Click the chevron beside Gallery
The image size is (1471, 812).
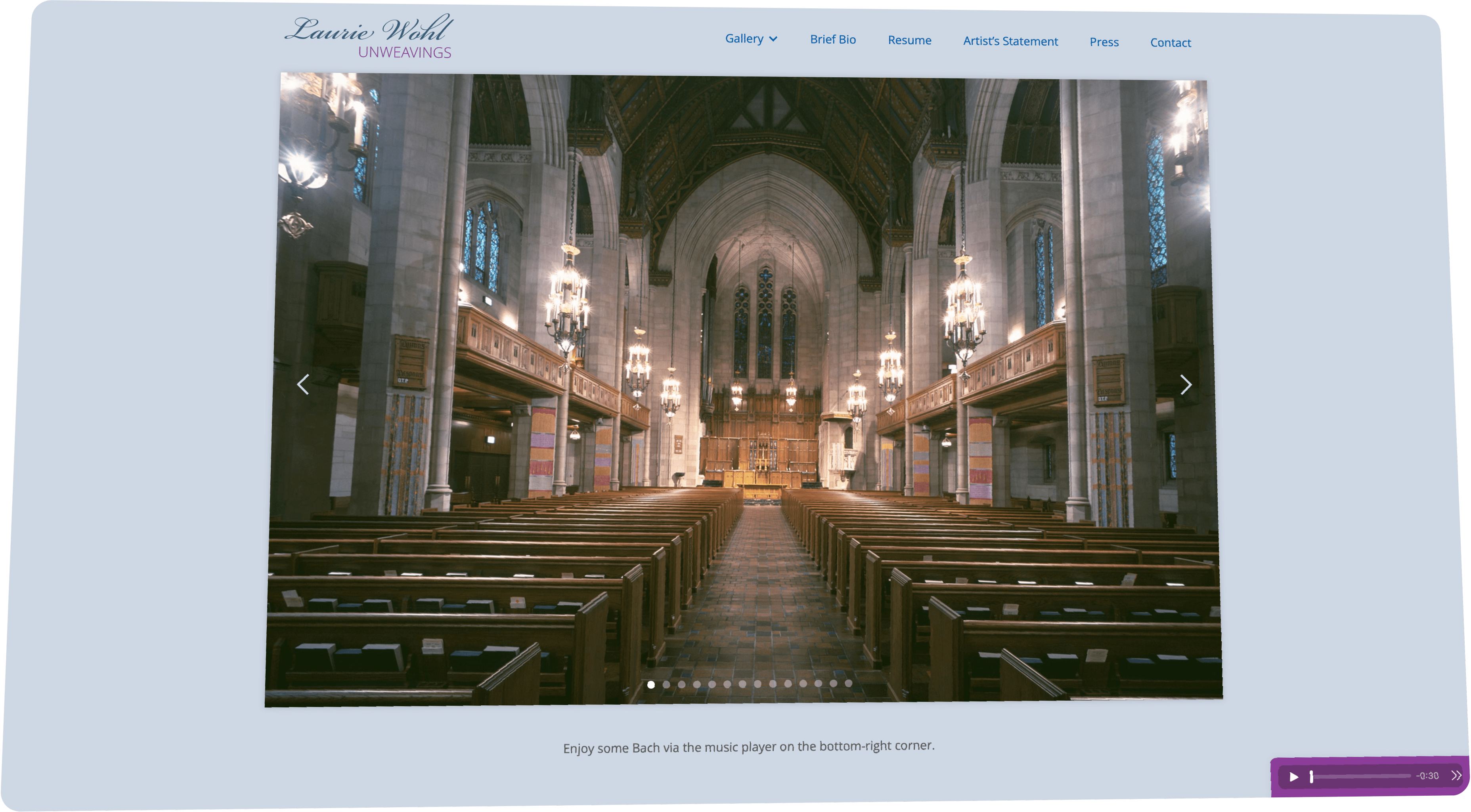coord(773,39)
